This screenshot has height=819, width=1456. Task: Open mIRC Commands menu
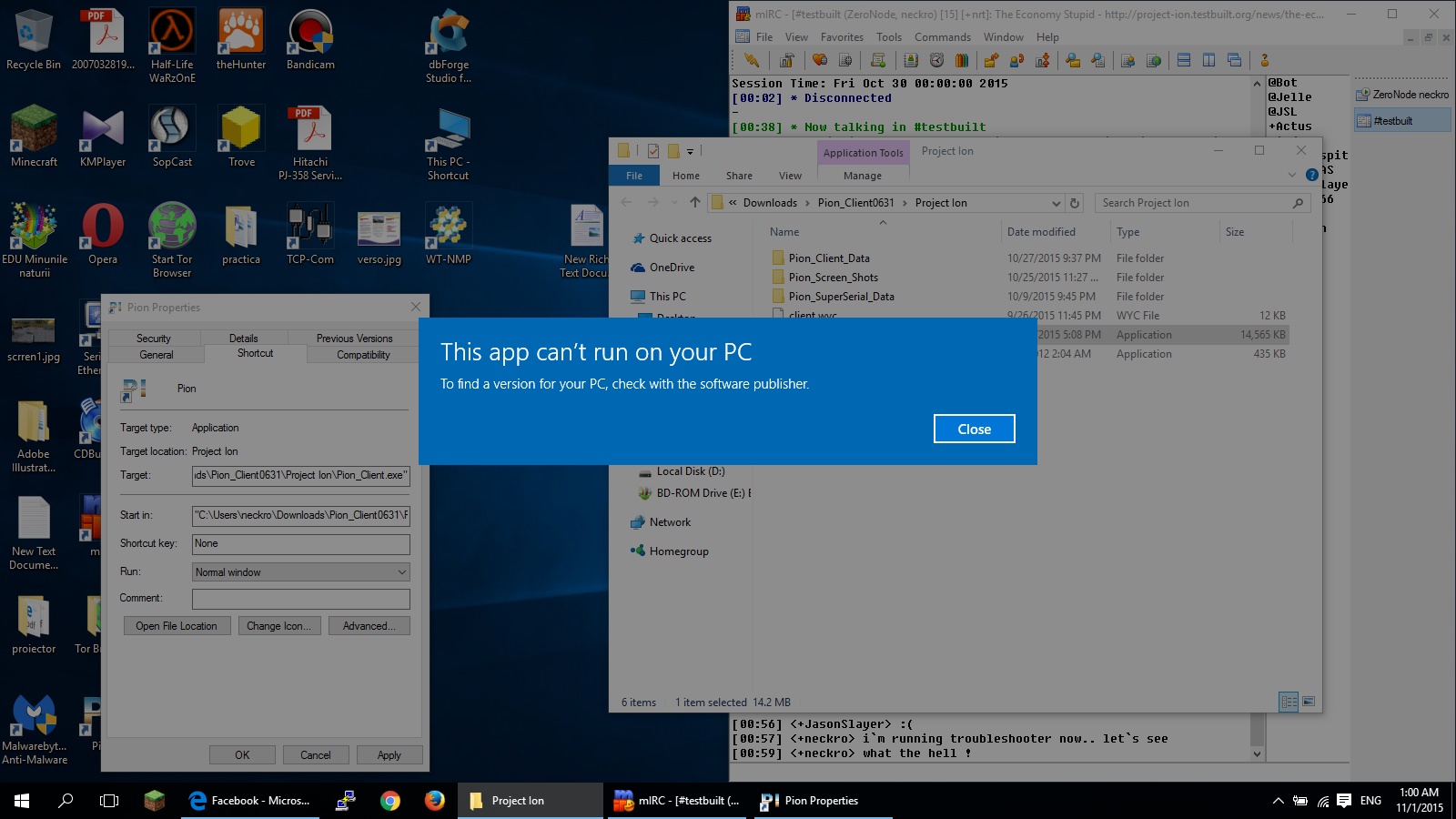click(942, 37)
